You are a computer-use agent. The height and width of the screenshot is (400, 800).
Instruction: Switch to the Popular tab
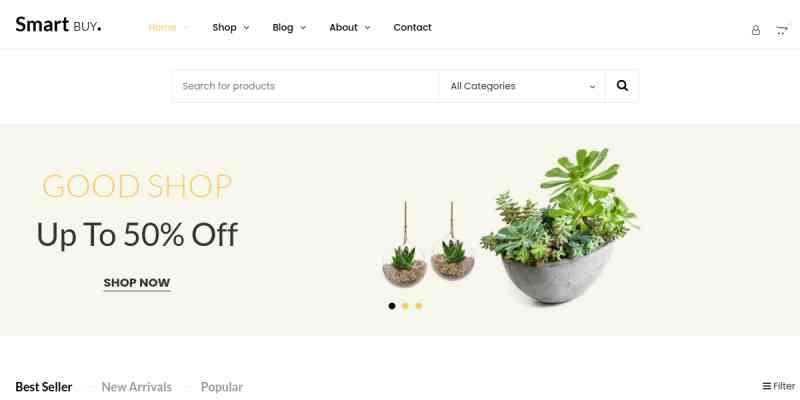(221, 387)
